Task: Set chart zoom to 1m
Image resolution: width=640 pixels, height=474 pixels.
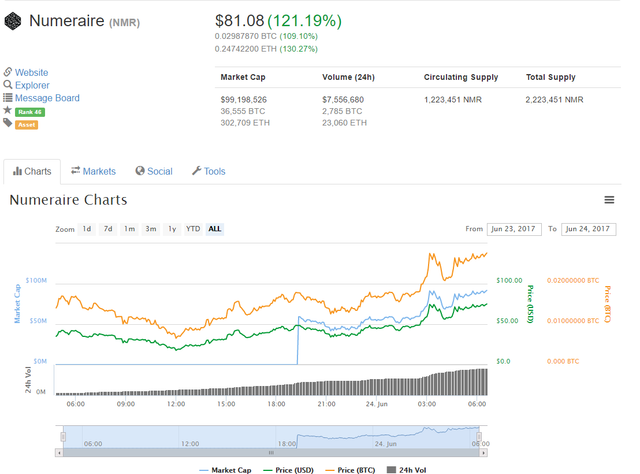Action: (129, 229)
